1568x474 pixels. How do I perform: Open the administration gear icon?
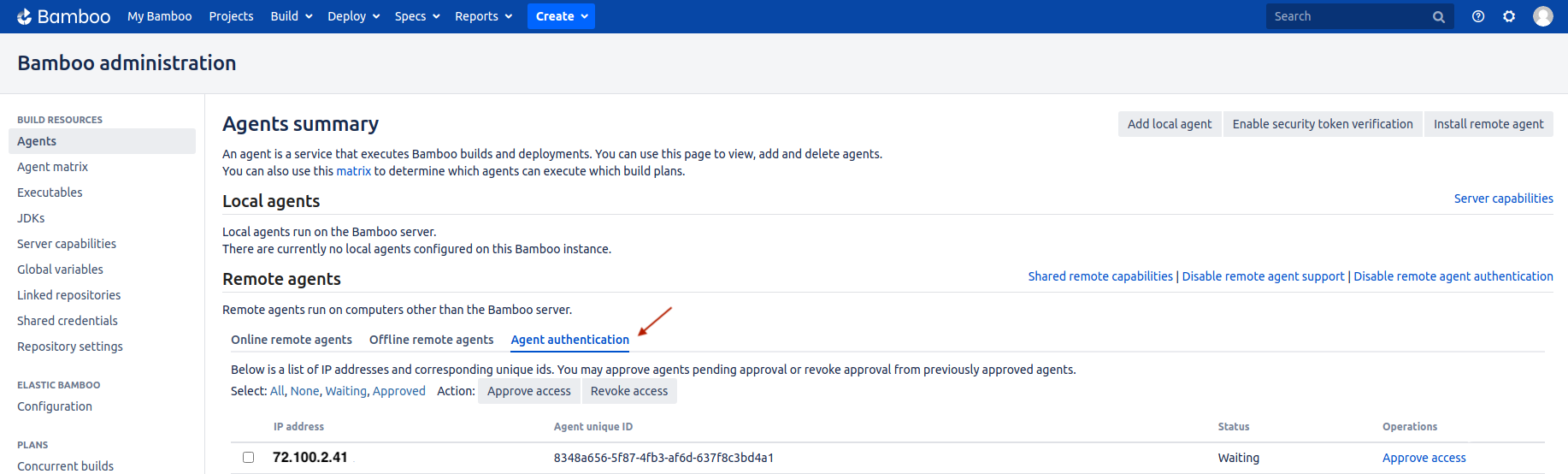pos(1509,16)
